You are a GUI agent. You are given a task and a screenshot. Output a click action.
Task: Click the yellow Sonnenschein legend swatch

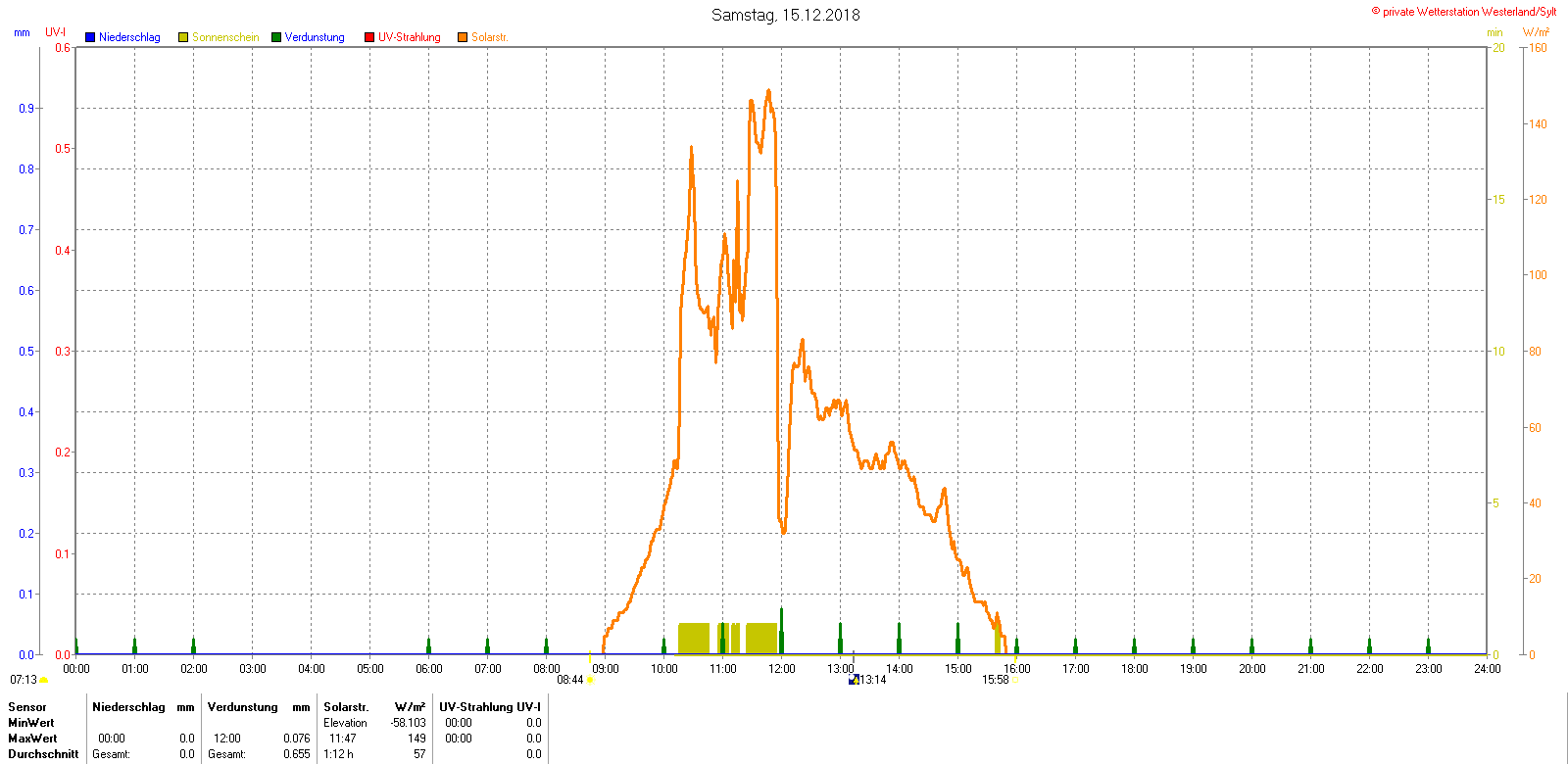(183, 37)
